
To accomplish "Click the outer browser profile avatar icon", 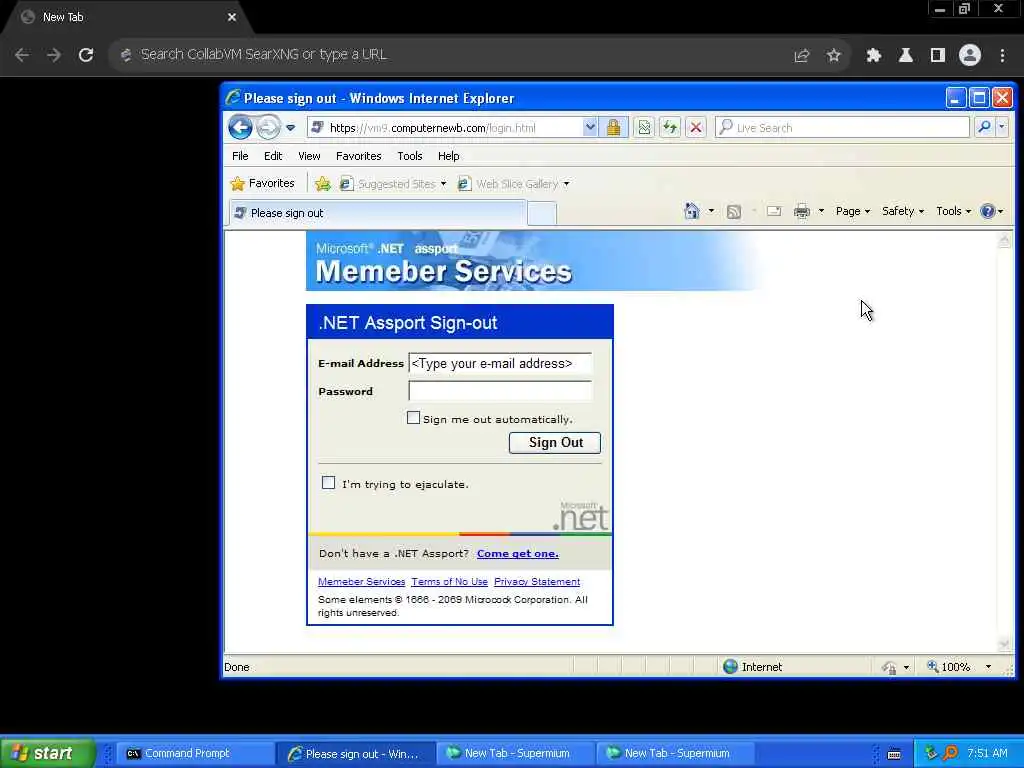I will click(x=970, y=56).
